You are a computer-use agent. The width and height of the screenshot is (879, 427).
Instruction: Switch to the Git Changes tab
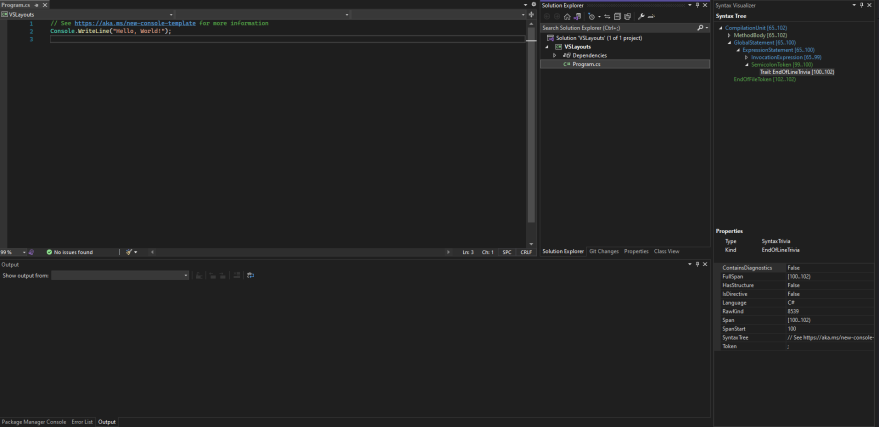click(x=604, y=252)
